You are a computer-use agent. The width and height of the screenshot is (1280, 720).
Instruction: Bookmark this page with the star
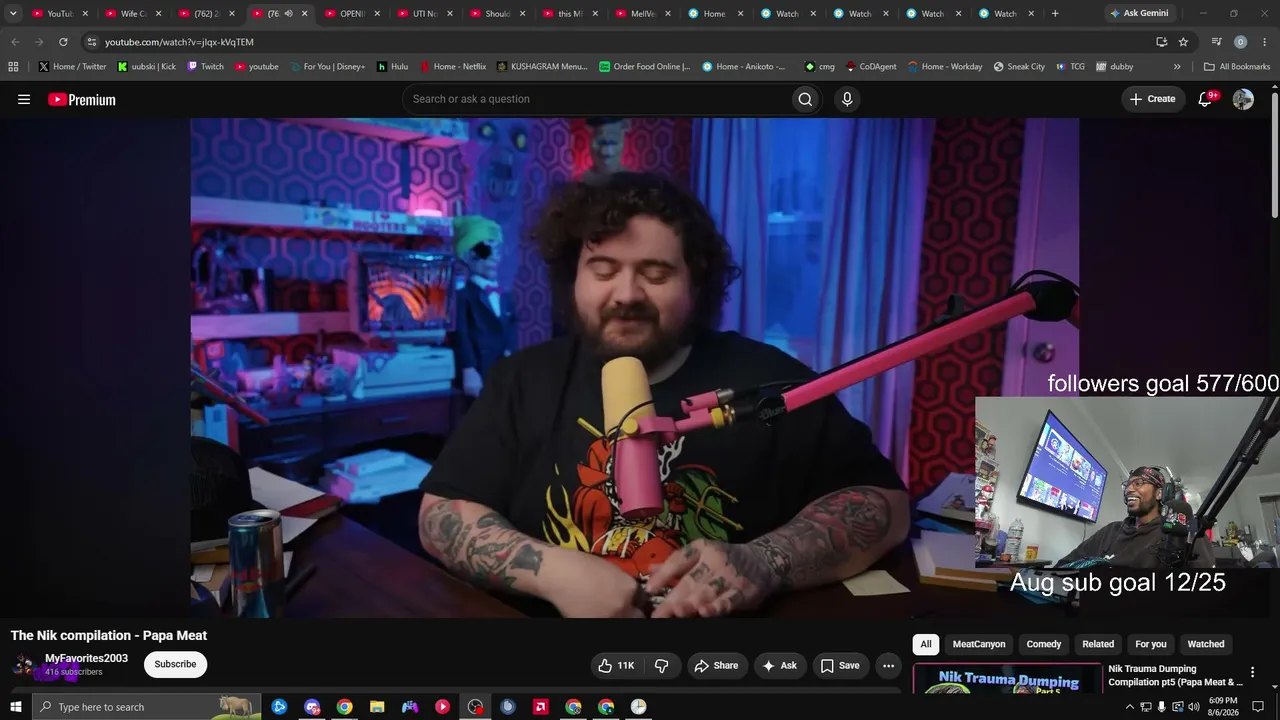pos(1183,42)
